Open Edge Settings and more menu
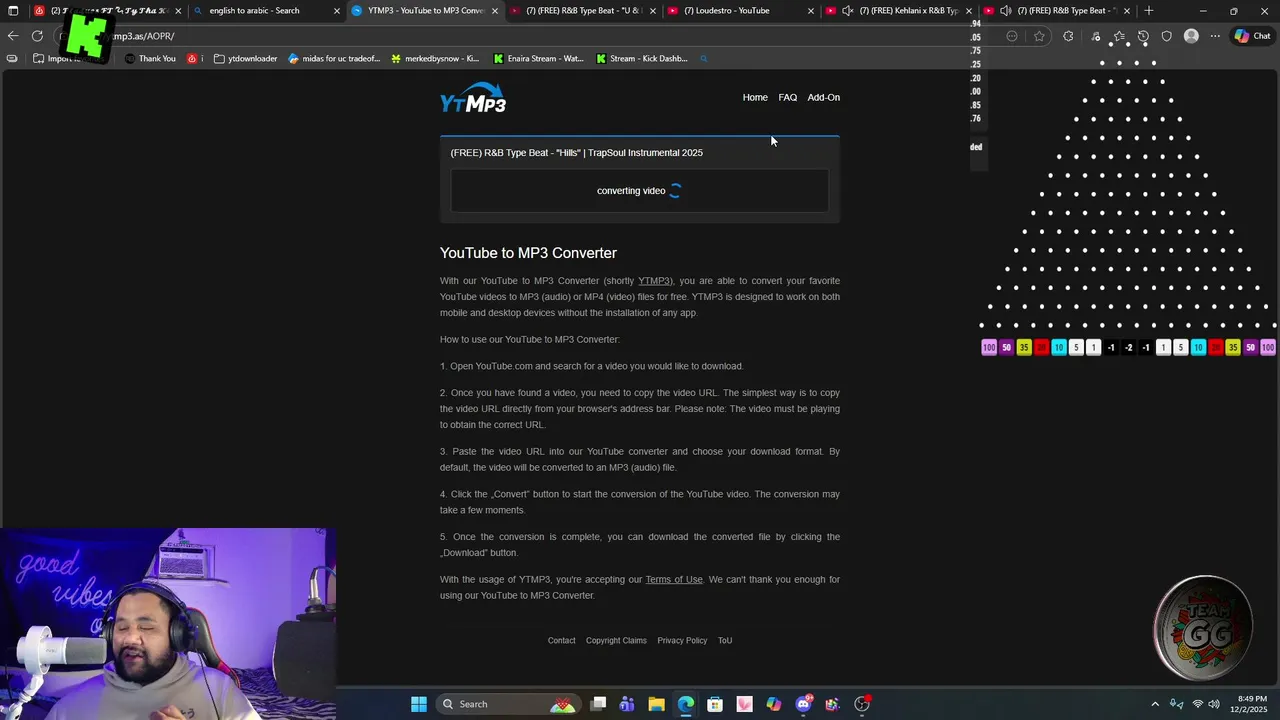 pyautogui.click(x=1215, y=36)
